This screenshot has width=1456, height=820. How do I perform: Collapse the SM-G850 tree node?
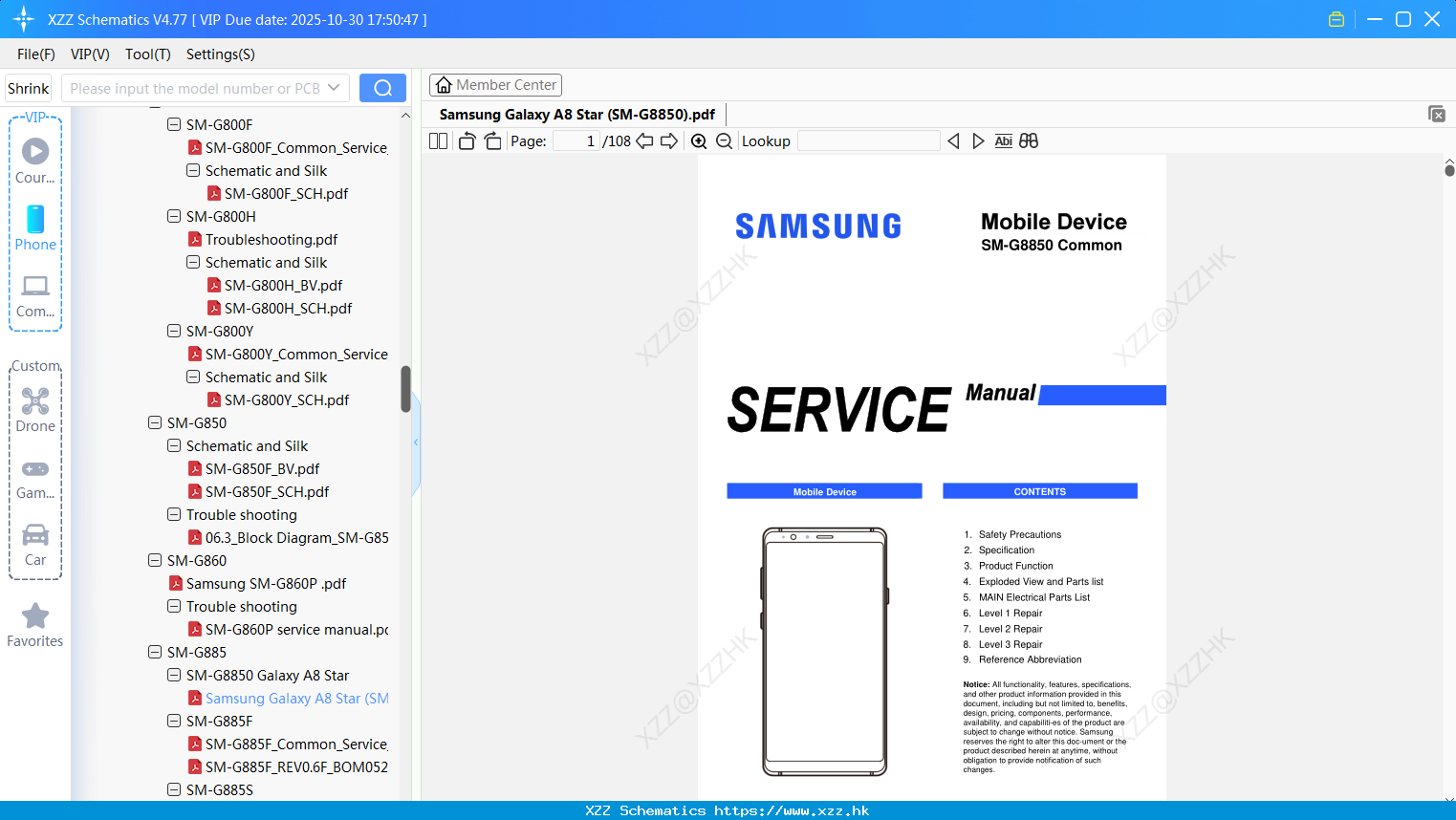coord(155,422)
